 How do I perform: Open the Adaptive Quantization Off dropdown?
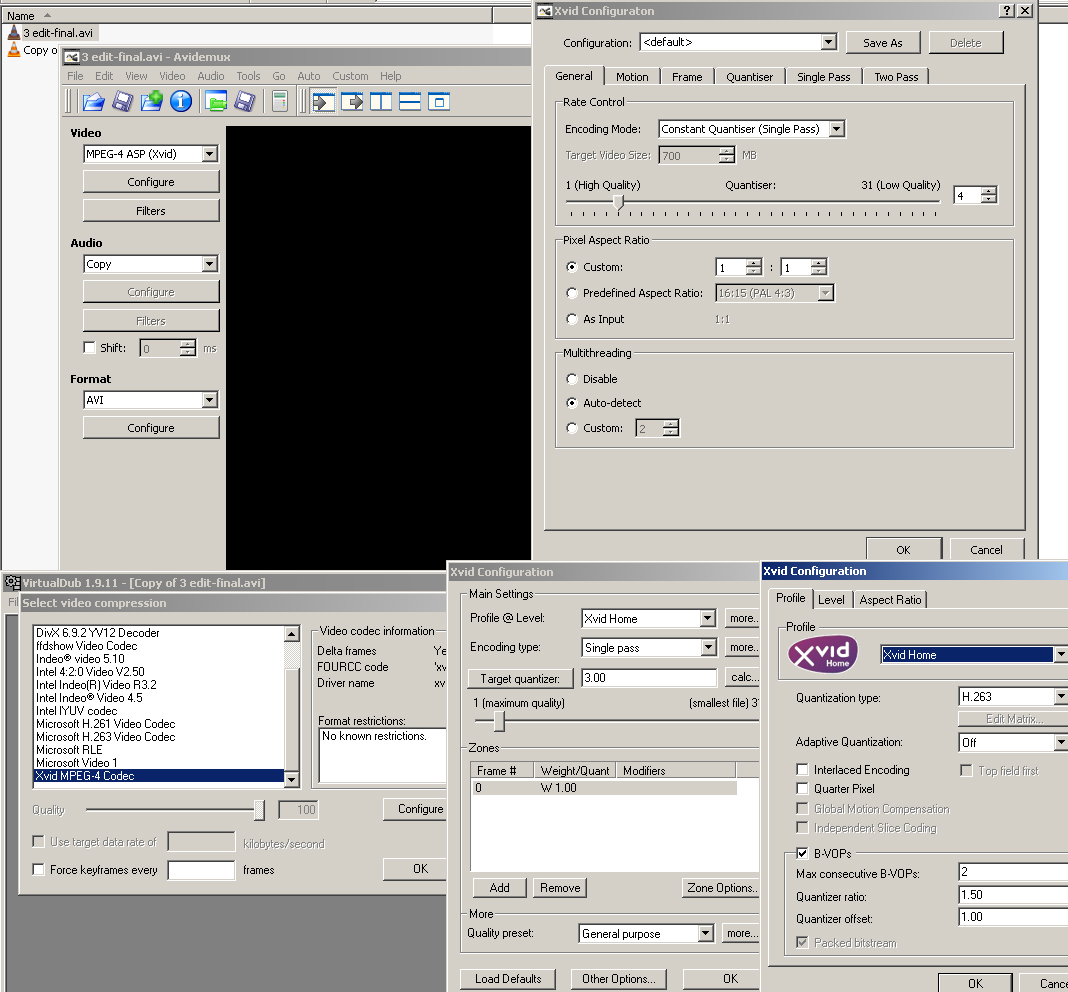click(x=1013, y=743)
